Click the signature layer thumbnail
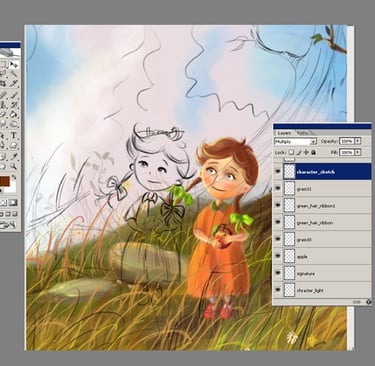Image resolution: width=375 pixels, height=366 pixels. pyautogui.click(x=289, y=273)
